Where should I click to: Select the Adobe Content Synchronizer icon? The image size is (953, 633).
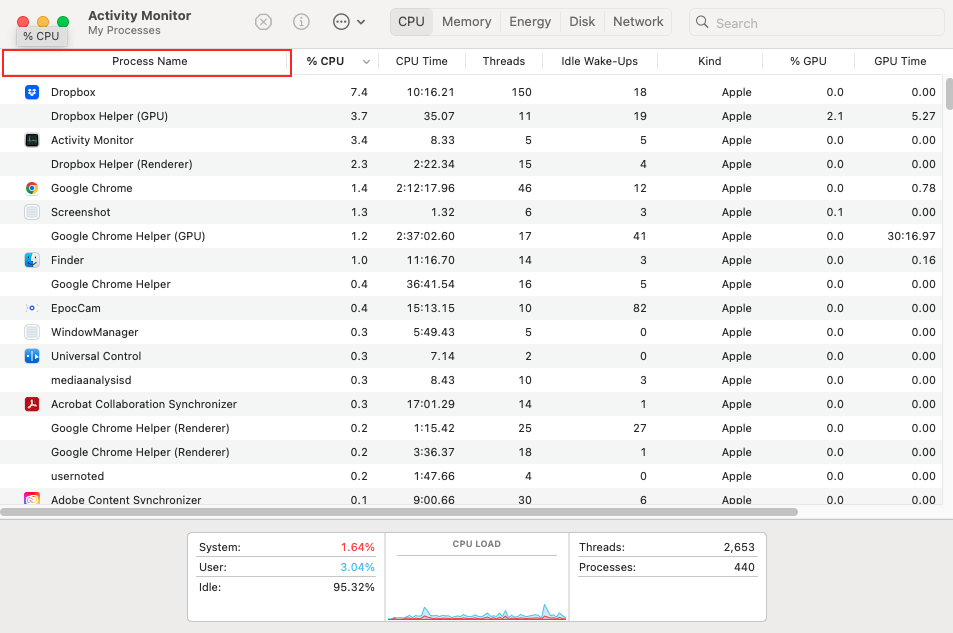coord(32,499)
